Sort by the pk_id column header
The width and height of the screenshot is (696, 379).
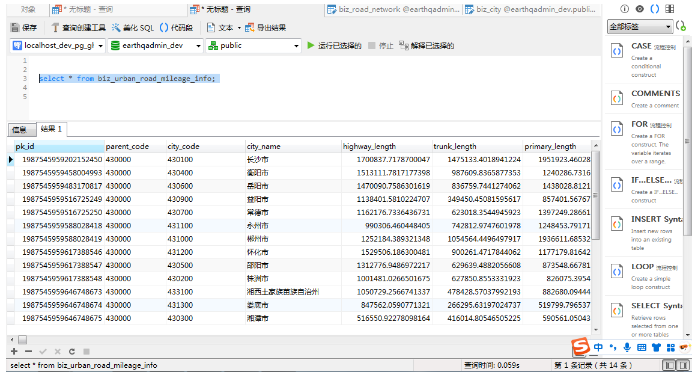[x=59, y=146]
